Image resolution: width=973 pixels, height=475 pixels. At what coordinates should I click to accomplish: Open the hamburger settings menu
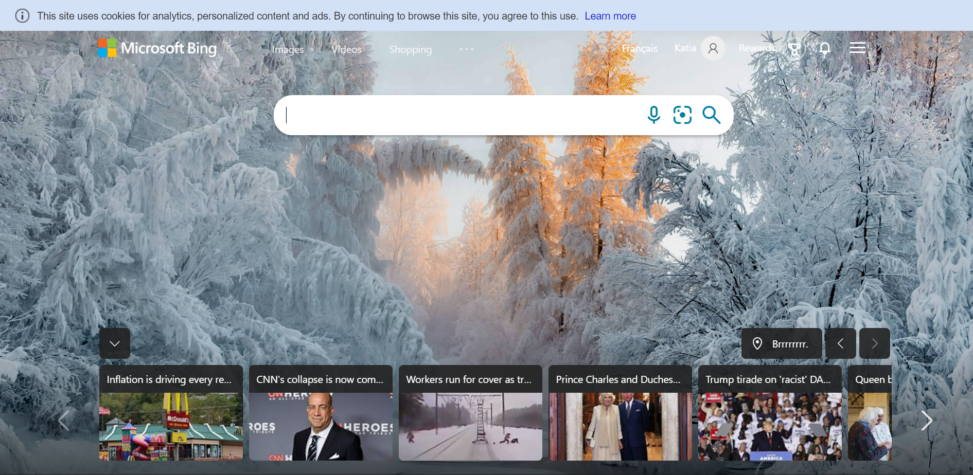[x=858, y=48]
